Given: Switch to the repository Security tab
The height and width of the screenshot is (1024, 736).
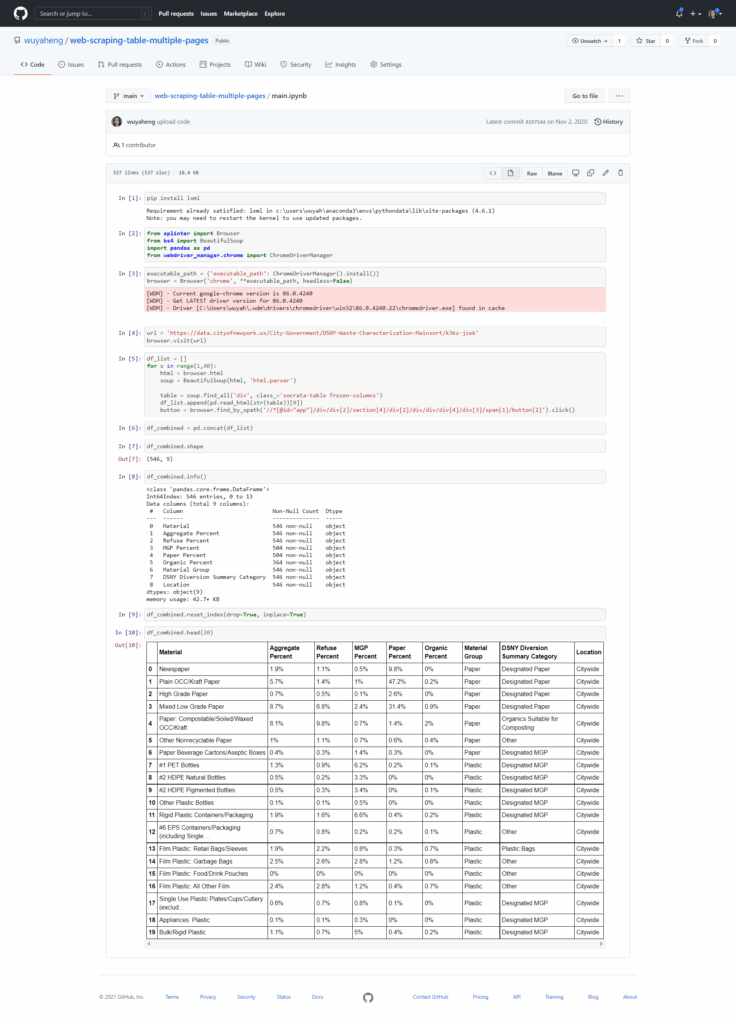Looking at the screenshot, I should click(296, 65).
